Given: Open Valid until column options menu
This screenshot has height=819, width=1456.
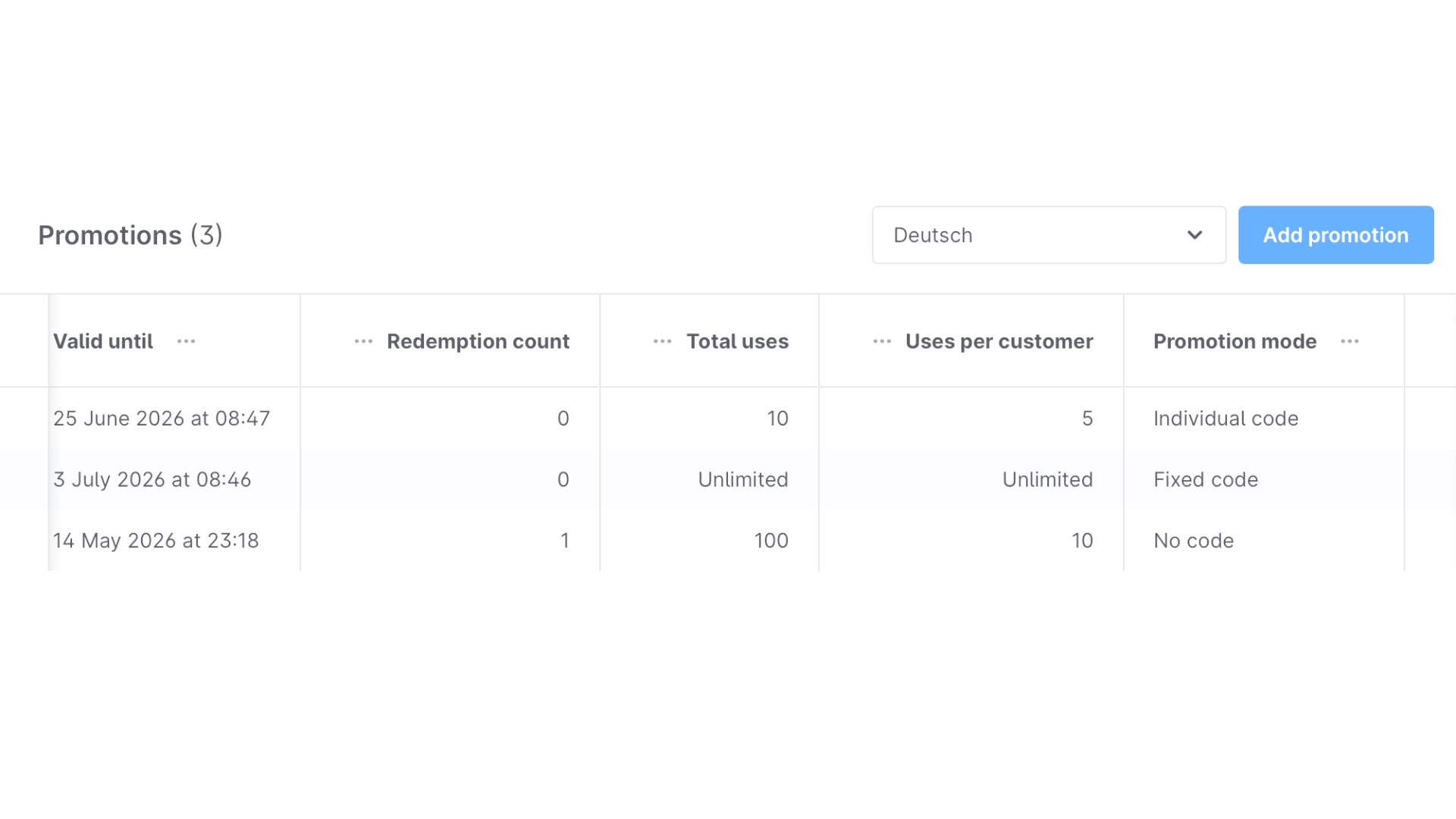Looking at the screenshot, I should [186, 341].
